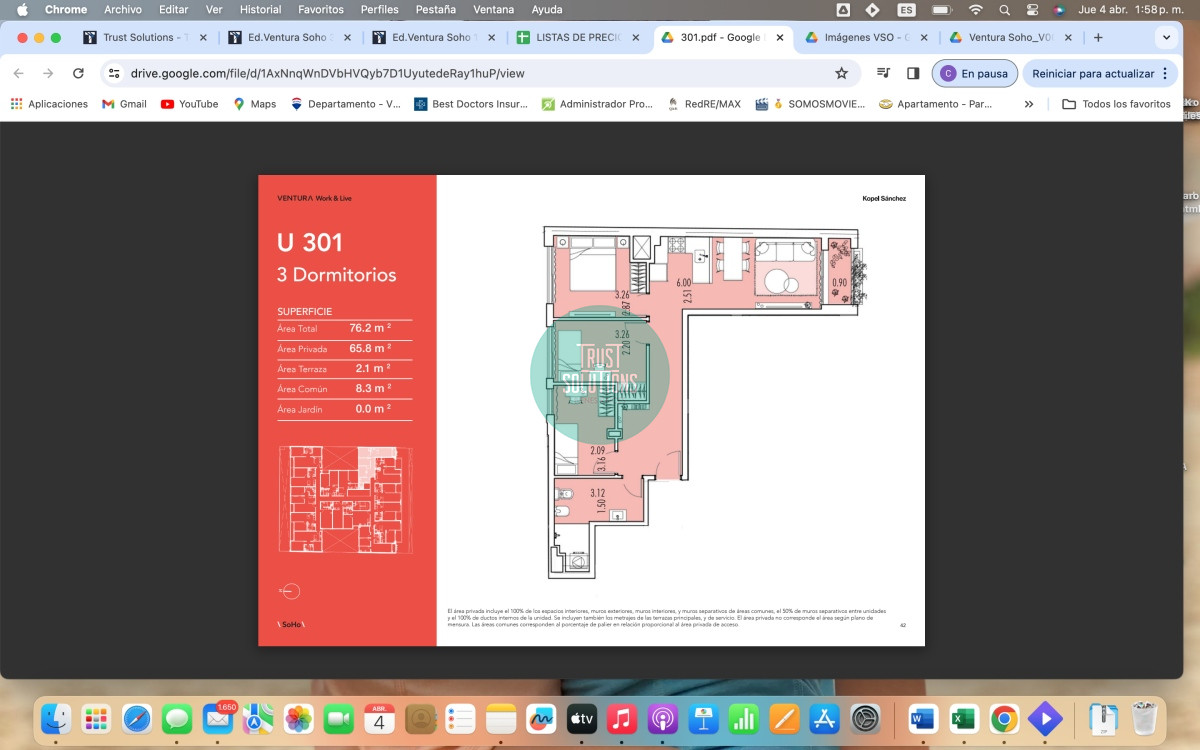Open the Todos los favoritos folder
Image resolution: width=1200 pixels, height=750 pixels.
point(1116,104)
